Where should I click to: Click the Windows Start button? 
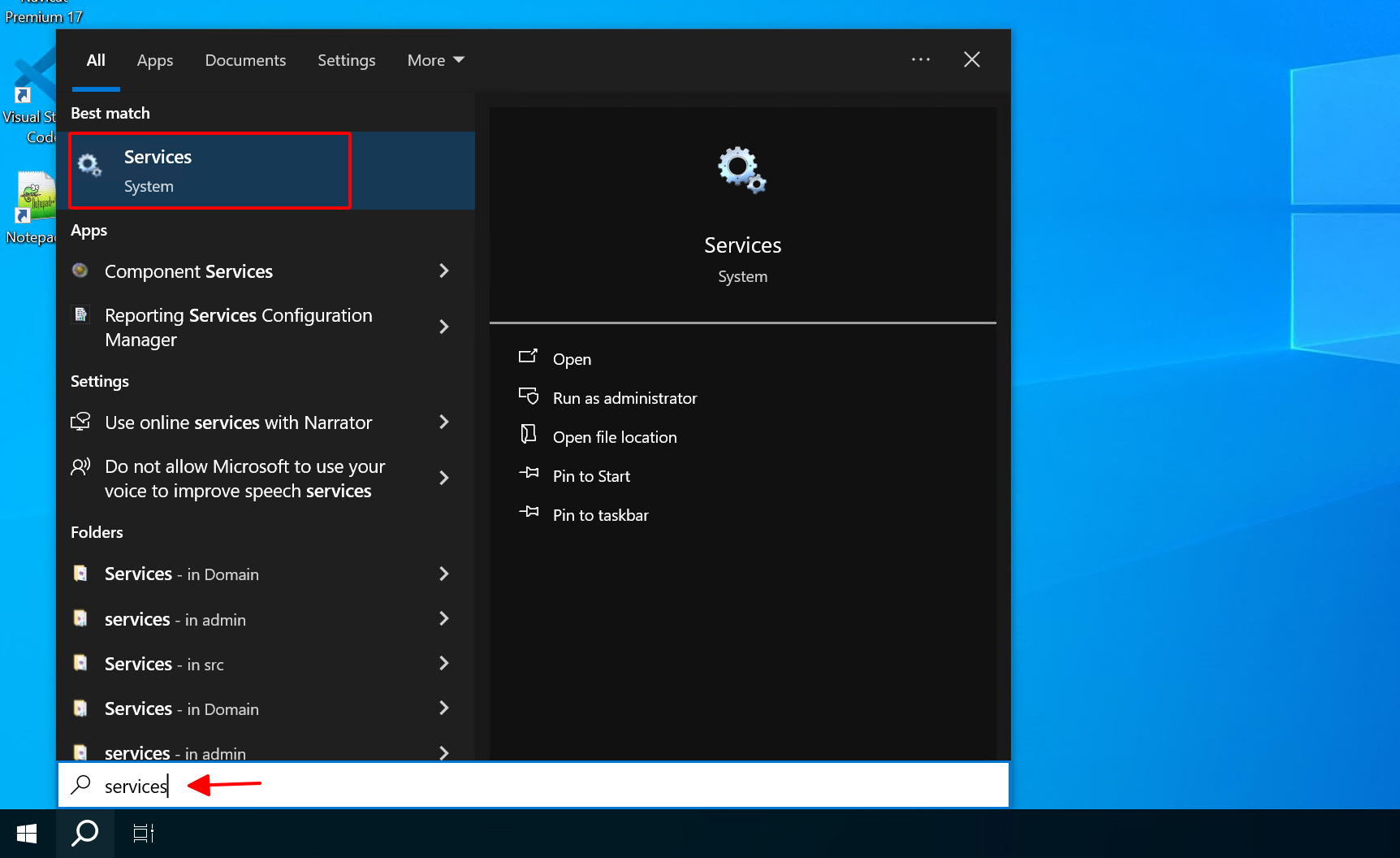(27, 834)
